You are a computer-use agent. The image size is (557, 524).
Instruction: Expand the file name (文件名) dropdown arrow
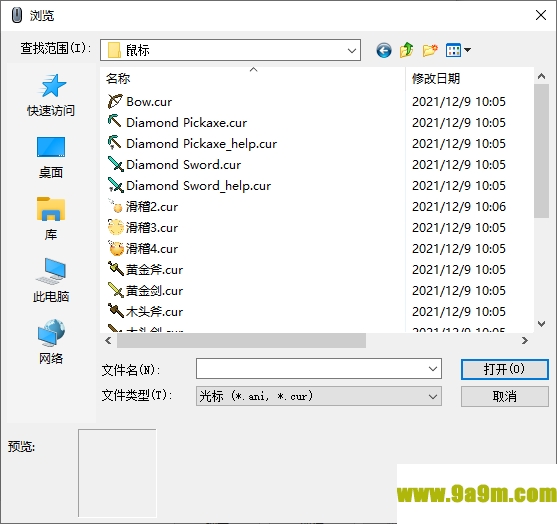(433, 369)
